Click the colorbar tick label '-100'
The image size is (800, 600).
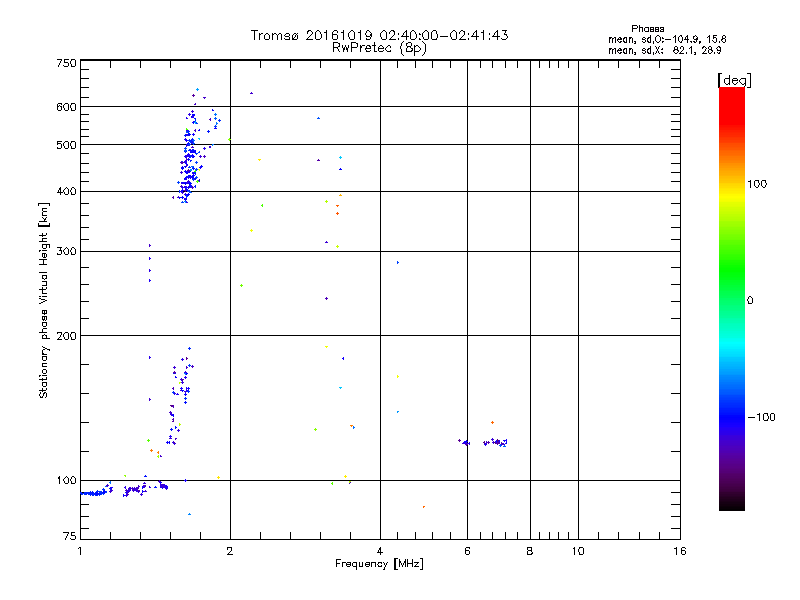pos(761,417)
